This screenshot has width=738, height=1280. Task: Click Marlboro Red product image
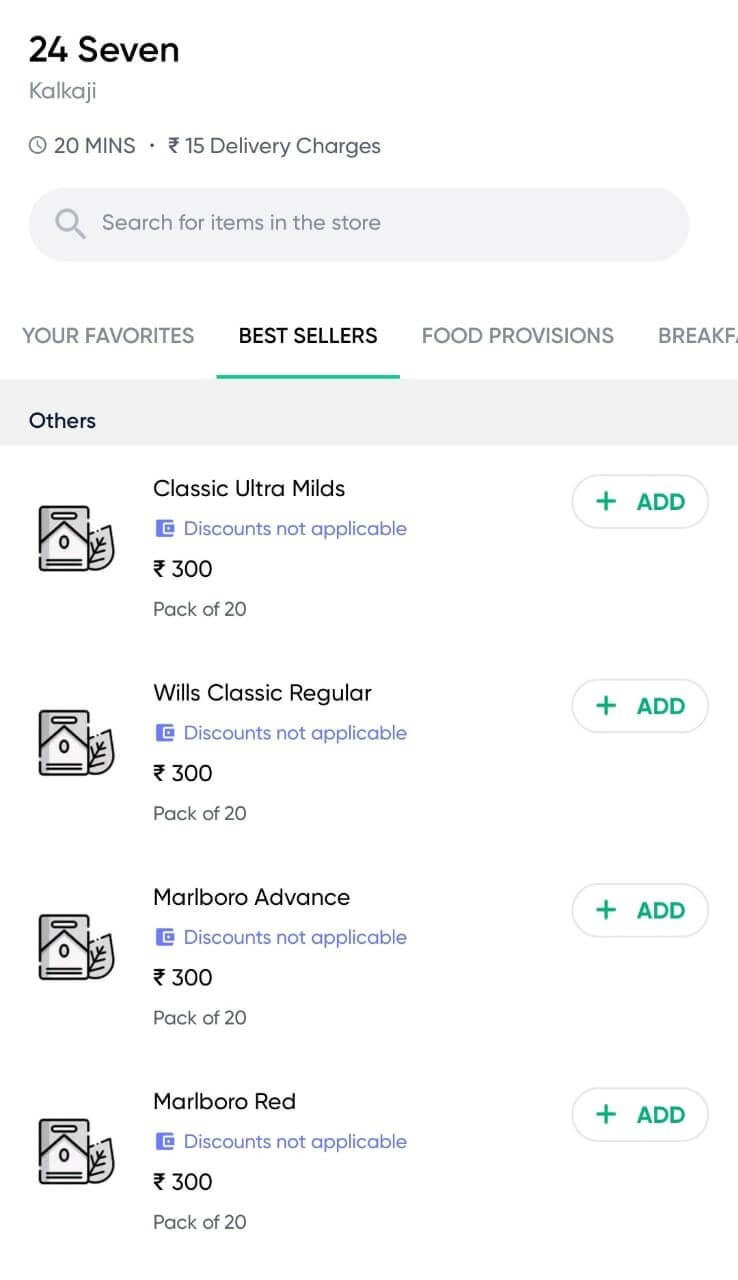pyautogui.click(x=76, y=1151)
